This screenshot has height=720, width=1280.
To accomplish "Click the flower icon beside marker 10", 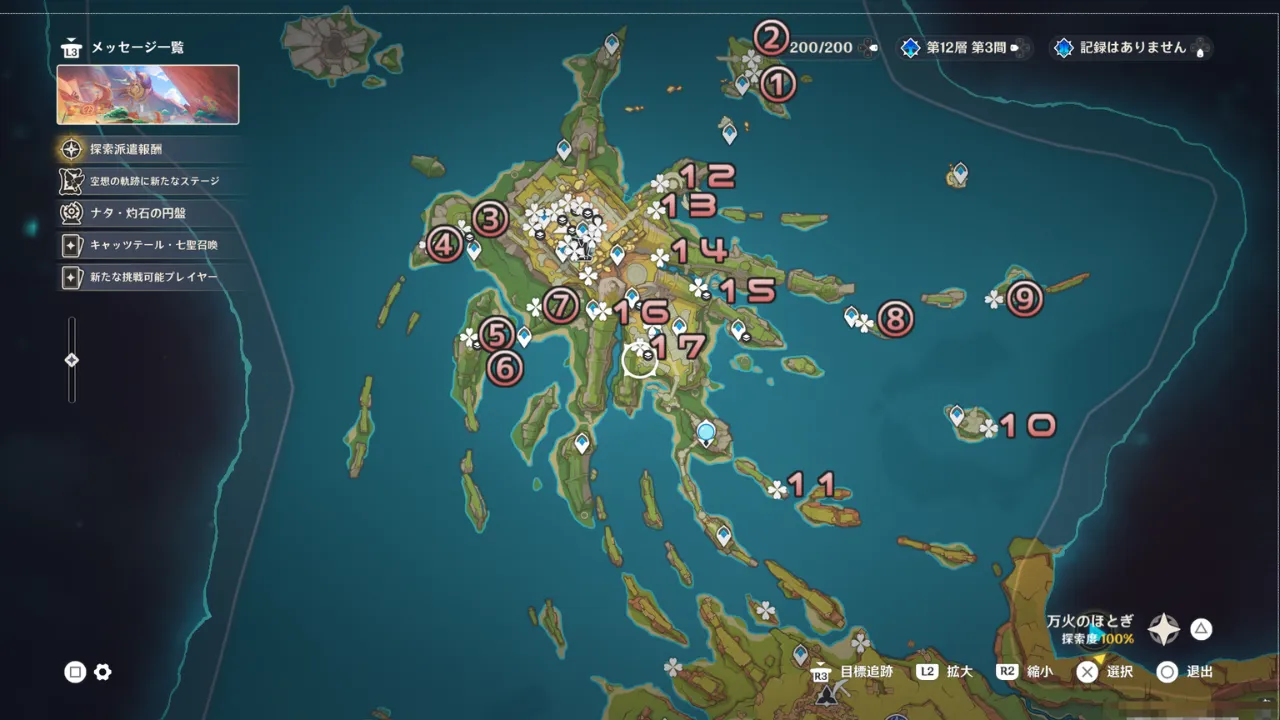I will [x=989, y=428].
